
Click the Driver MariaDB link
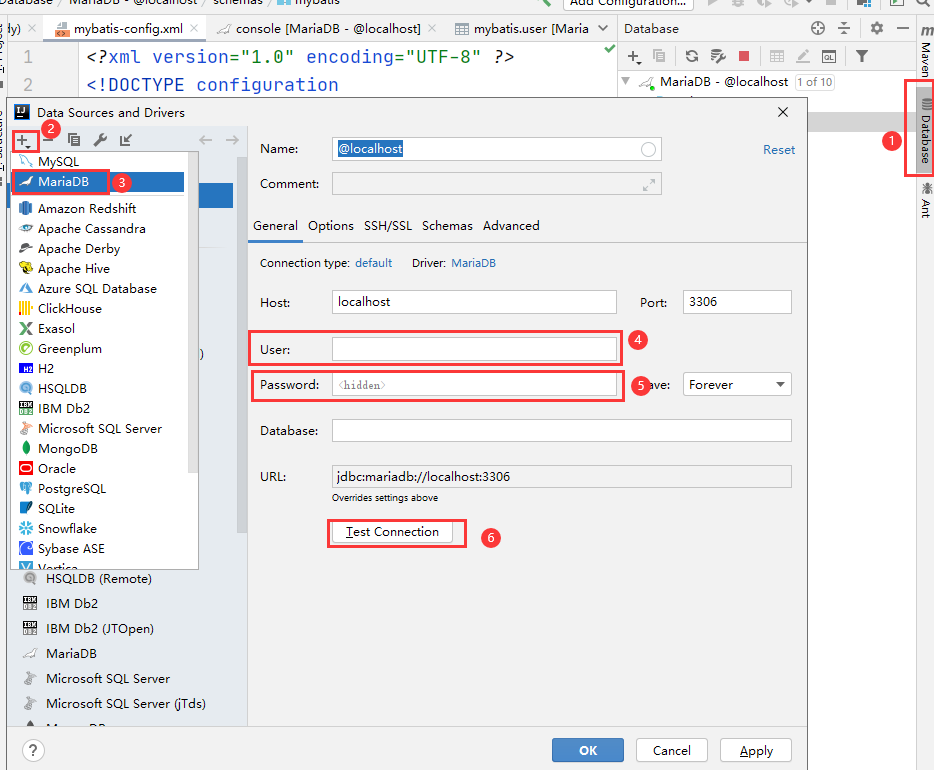coord(474,263)
